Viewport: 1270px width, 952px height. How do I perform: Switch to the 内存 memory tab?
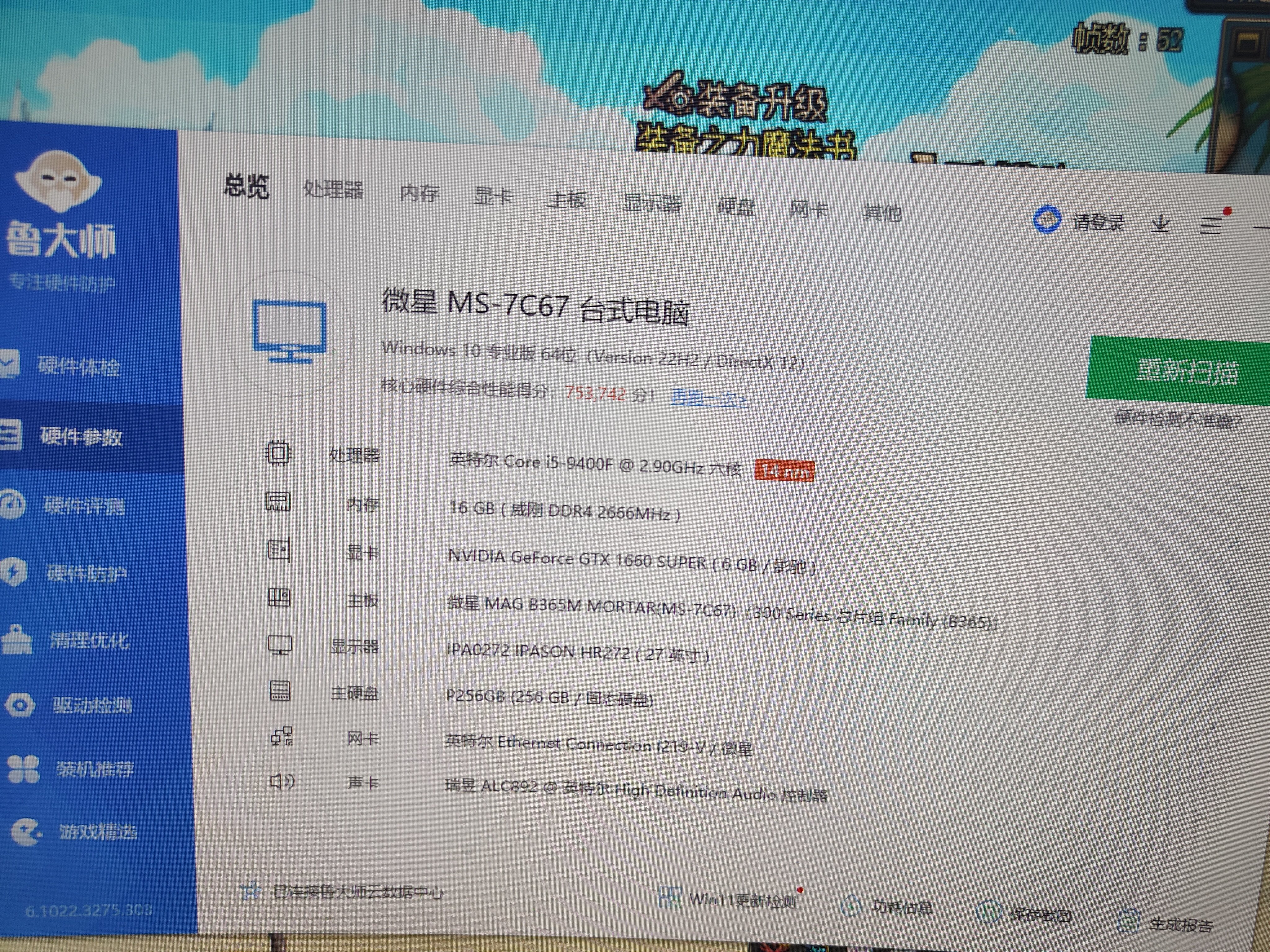(421, 195)
